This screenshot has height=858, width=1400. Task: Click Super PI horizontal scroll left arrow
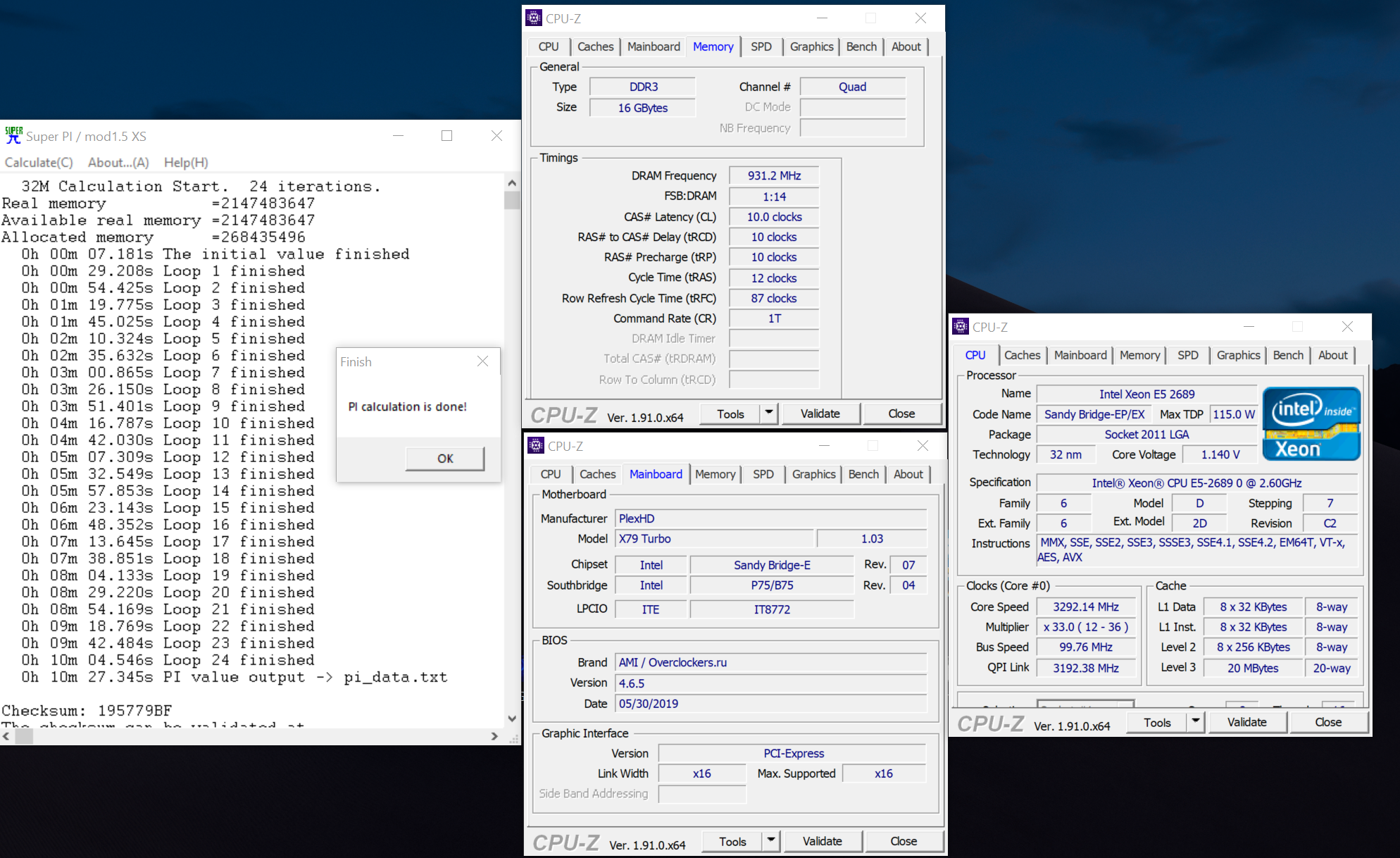(6, 736)
